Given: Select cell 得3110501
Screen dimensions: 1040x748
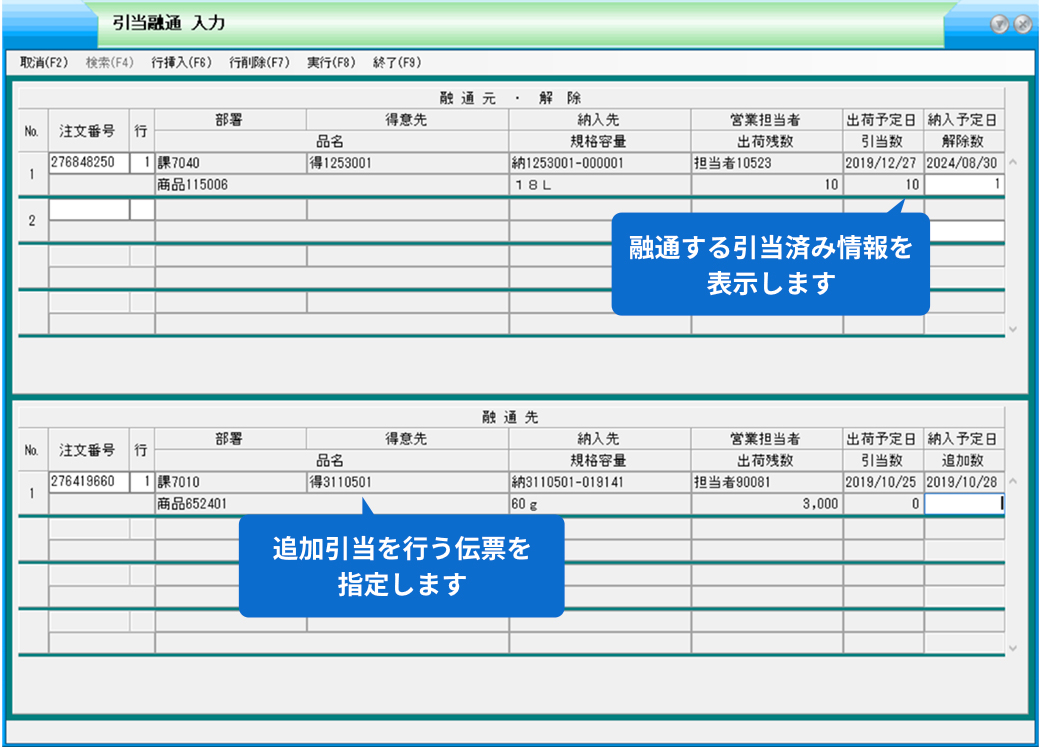Looking at the screenshot, I should [x=408, y=482].
